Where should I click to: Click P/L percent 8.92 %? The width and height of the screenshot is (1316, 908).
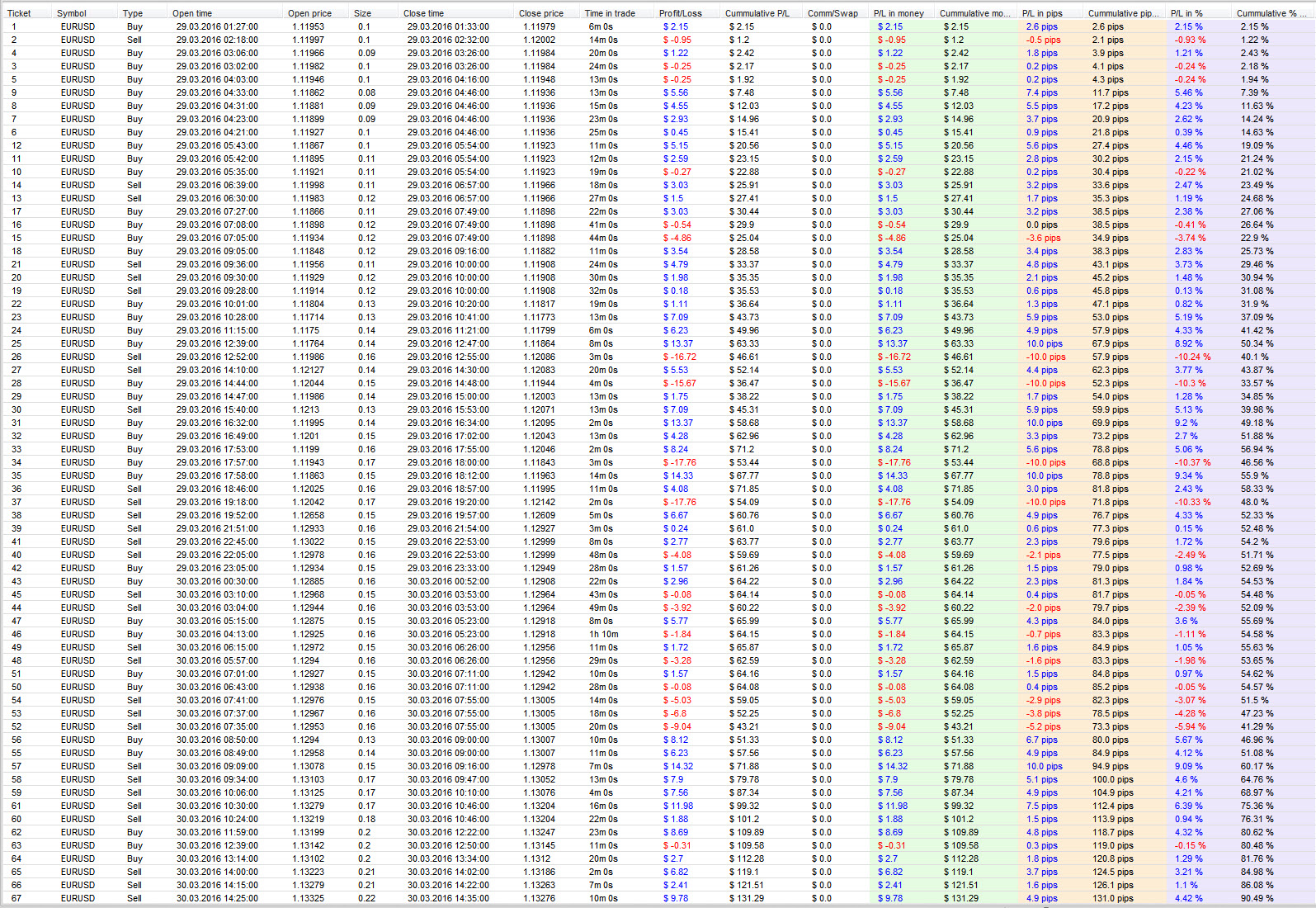(x=1189, y=343)
